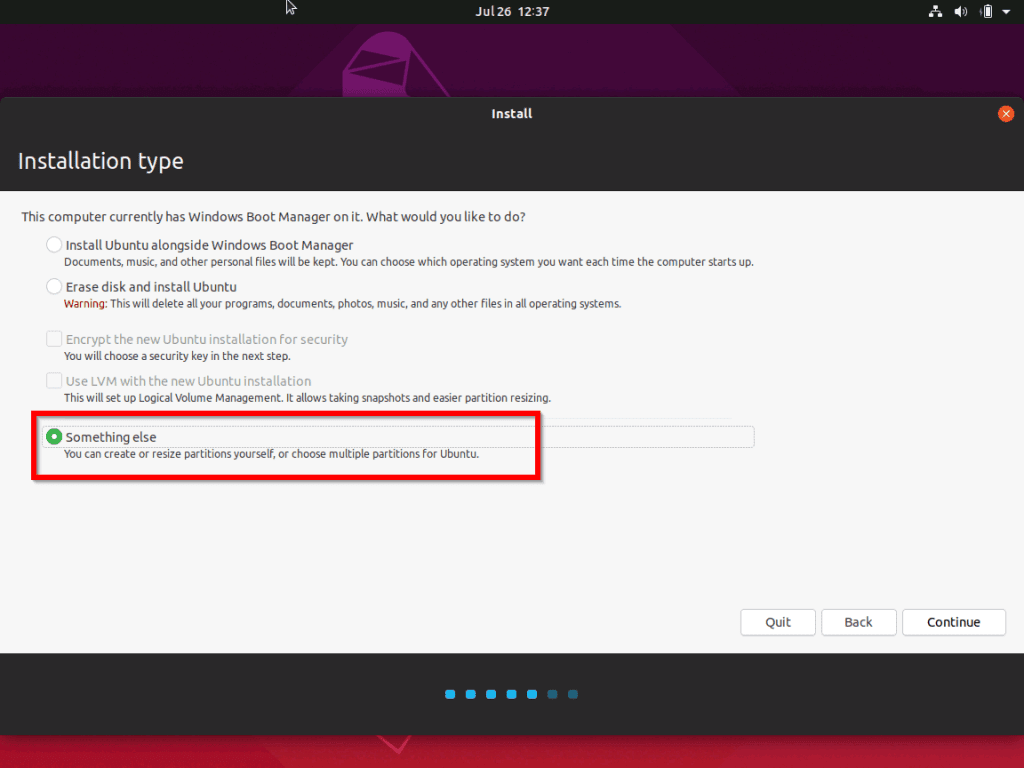Click the first progress dot in footer
This screenshot has width=1024, height=768.
[450, 694]
